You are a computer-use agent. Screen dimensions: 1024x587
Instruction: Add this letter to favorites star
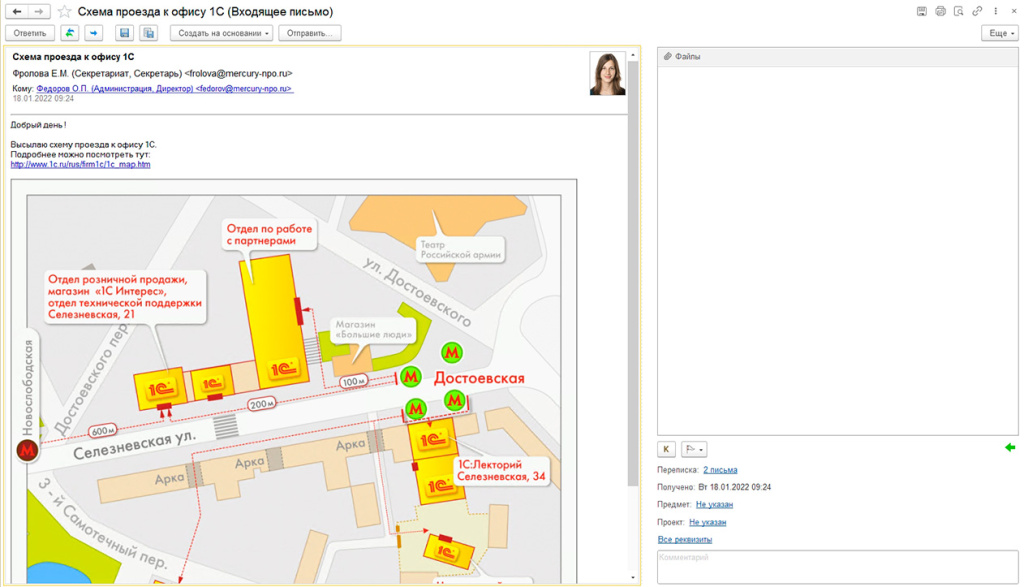[x=64, y=12]
